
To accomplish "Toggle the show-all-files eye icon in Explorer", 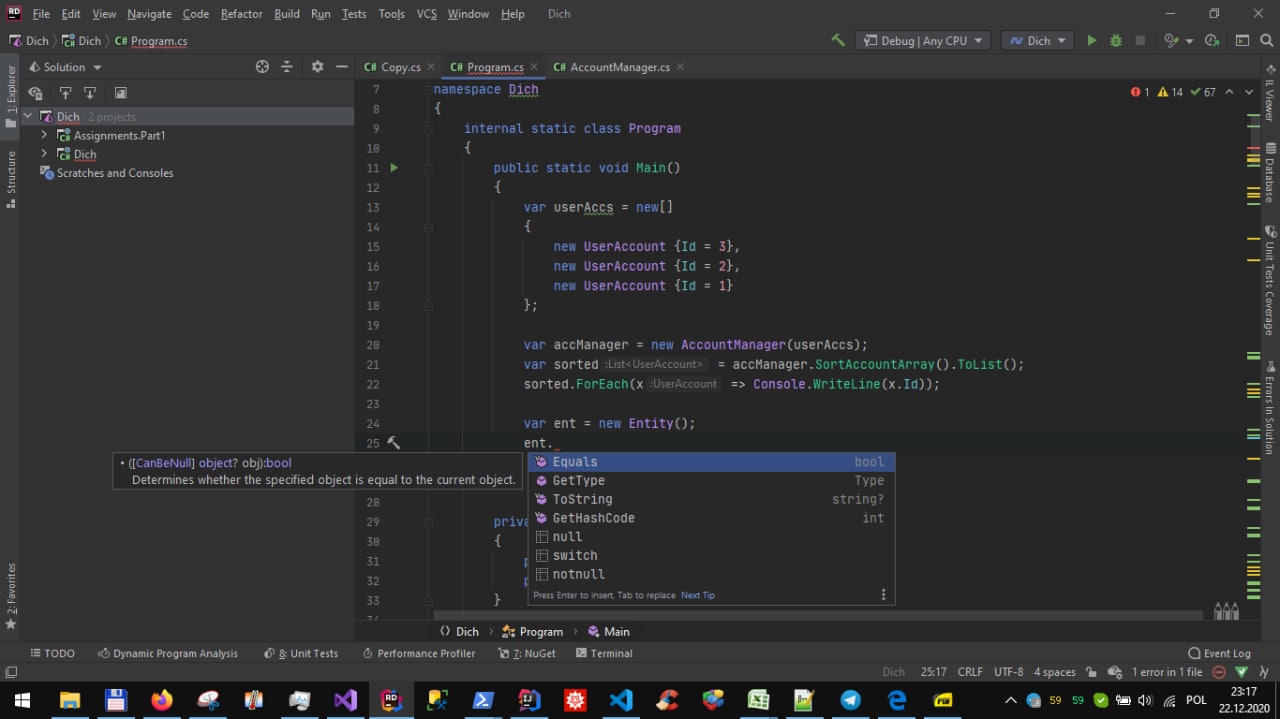I will click(x=36, y=93).
